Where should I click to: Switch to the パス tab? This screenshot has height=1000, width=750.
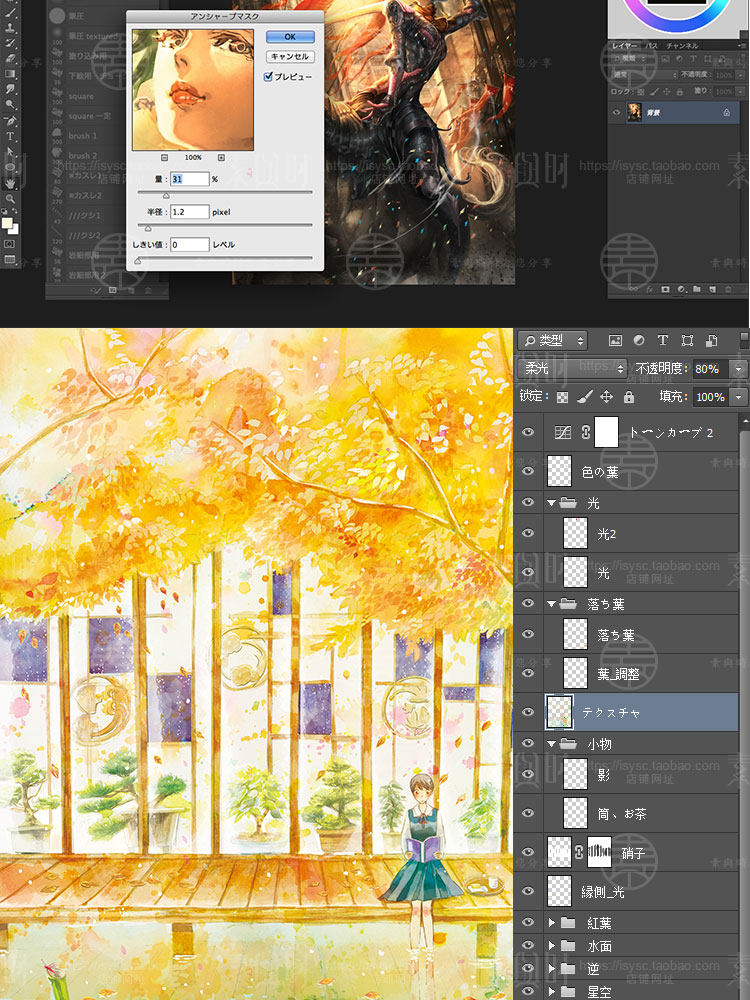(x=651, y=46)
